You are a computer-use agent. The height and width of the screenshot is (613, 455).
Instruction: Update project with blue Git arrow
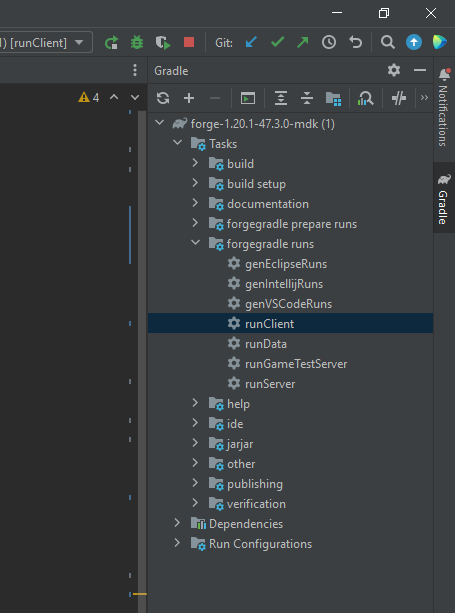click(251, 42)
